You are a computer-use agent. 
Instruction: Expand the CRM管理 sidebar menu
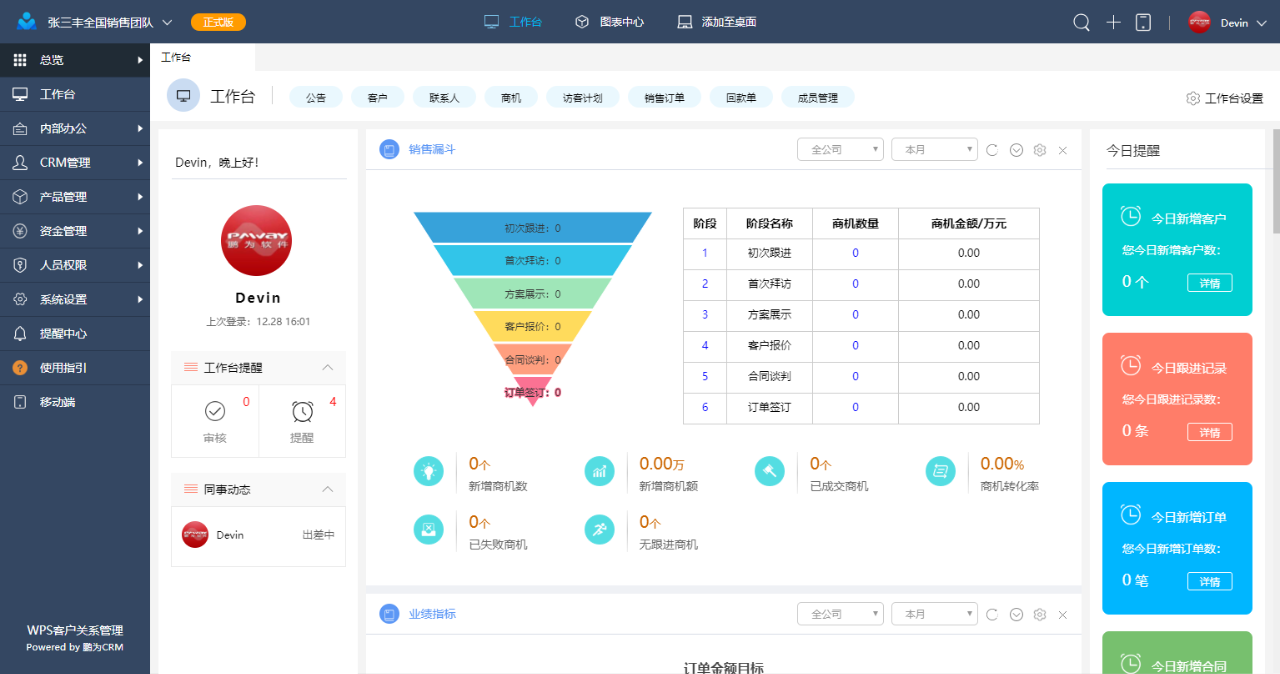pyautogui.click(x=75, y=162)
